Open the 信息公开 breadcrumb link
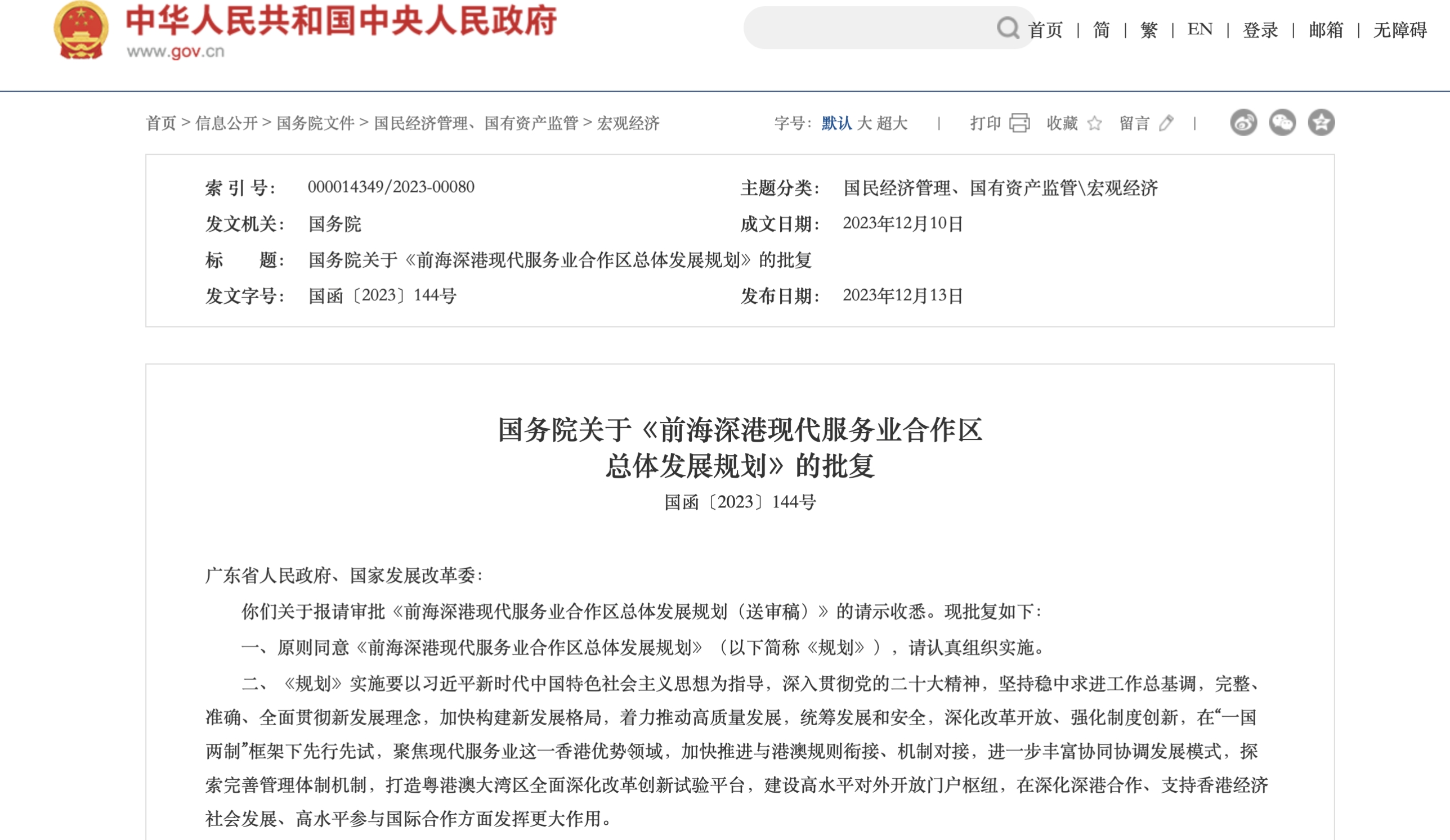The image size is (1450, 840). [227, 123]
